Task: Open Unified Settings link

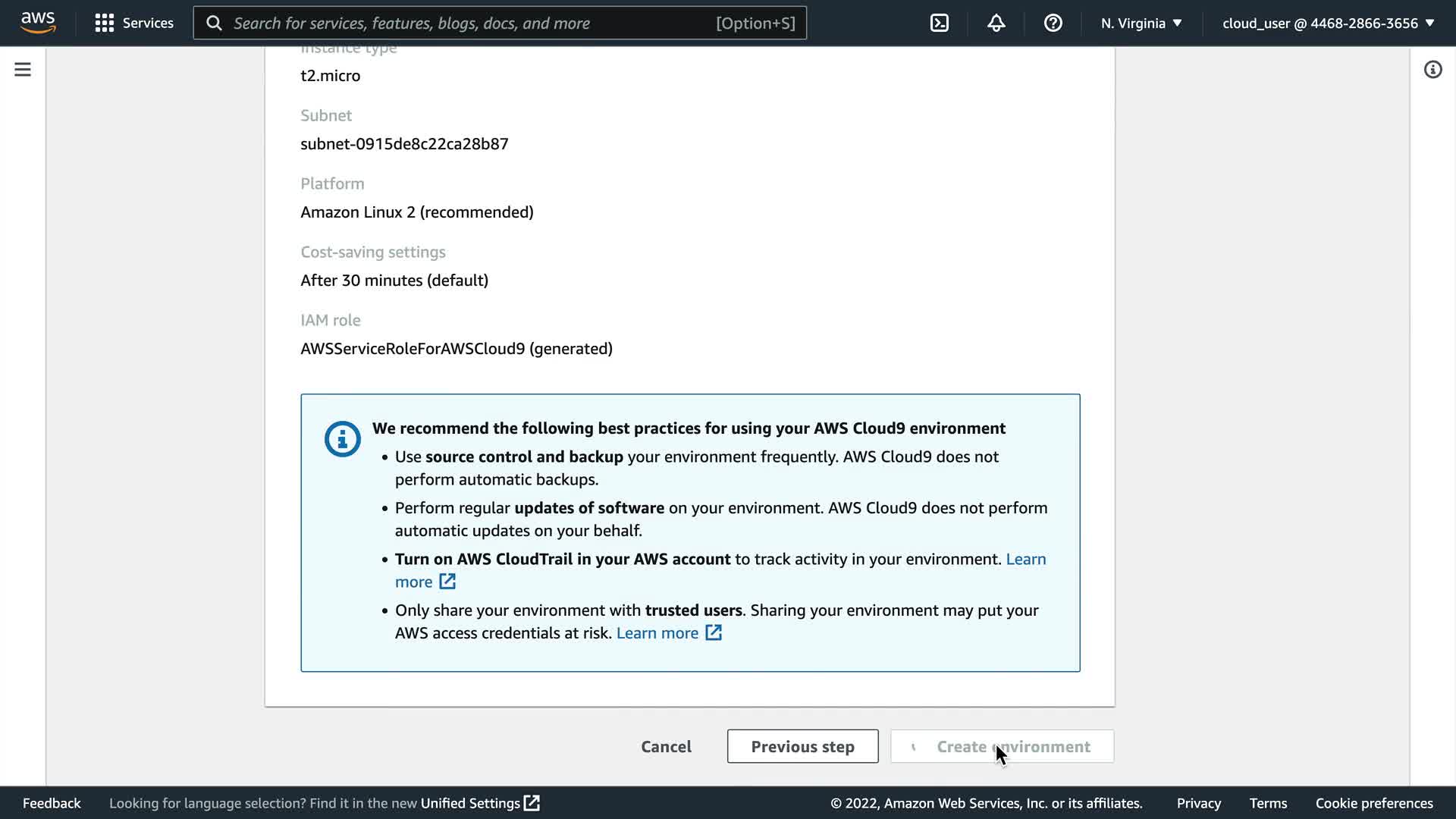Action: click(x=479, y=803)
